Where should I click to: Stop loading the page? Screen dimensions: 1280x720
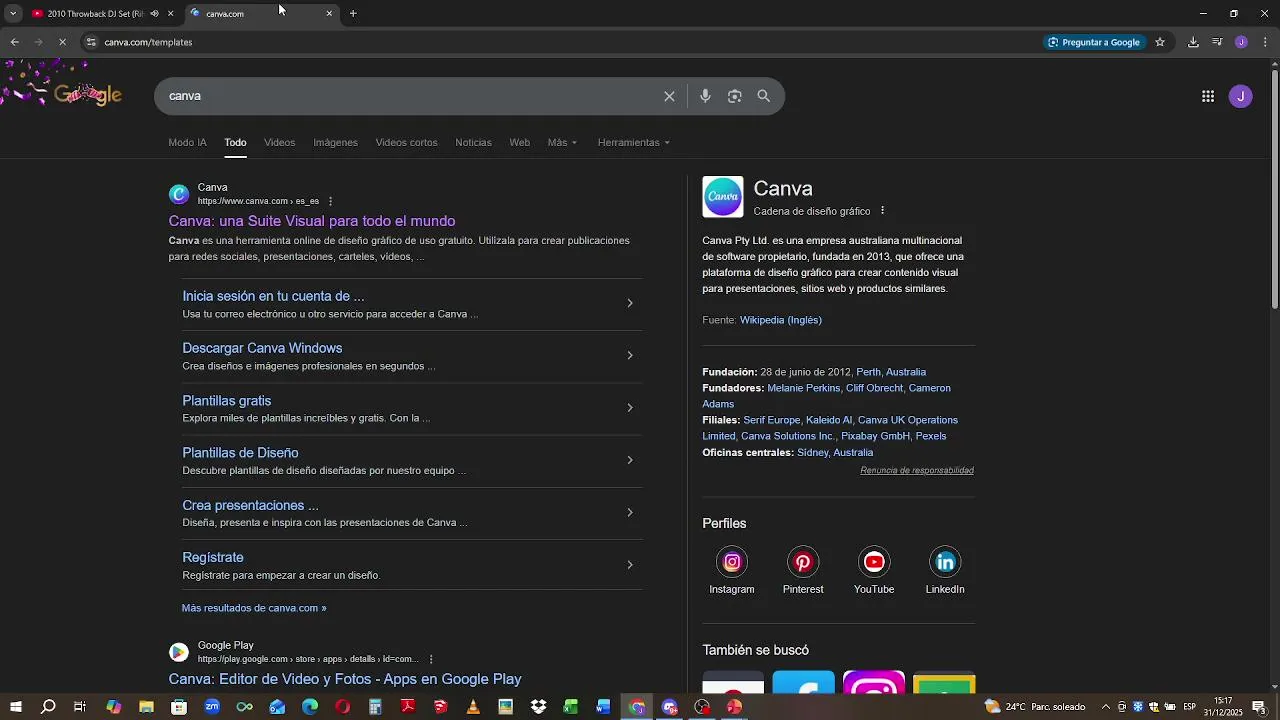pyautogui.click(x=62, y=42)
